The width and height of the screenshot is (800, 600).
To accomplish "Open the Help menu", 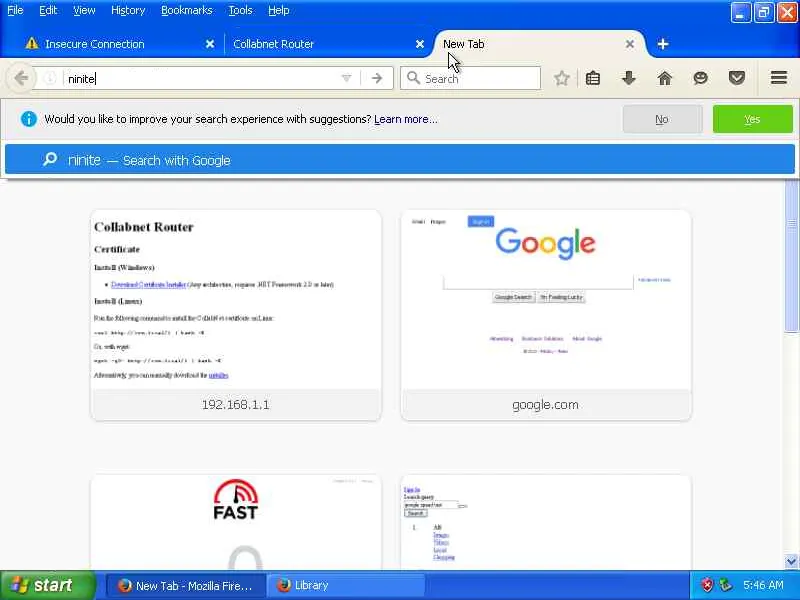I will [279, 10].
